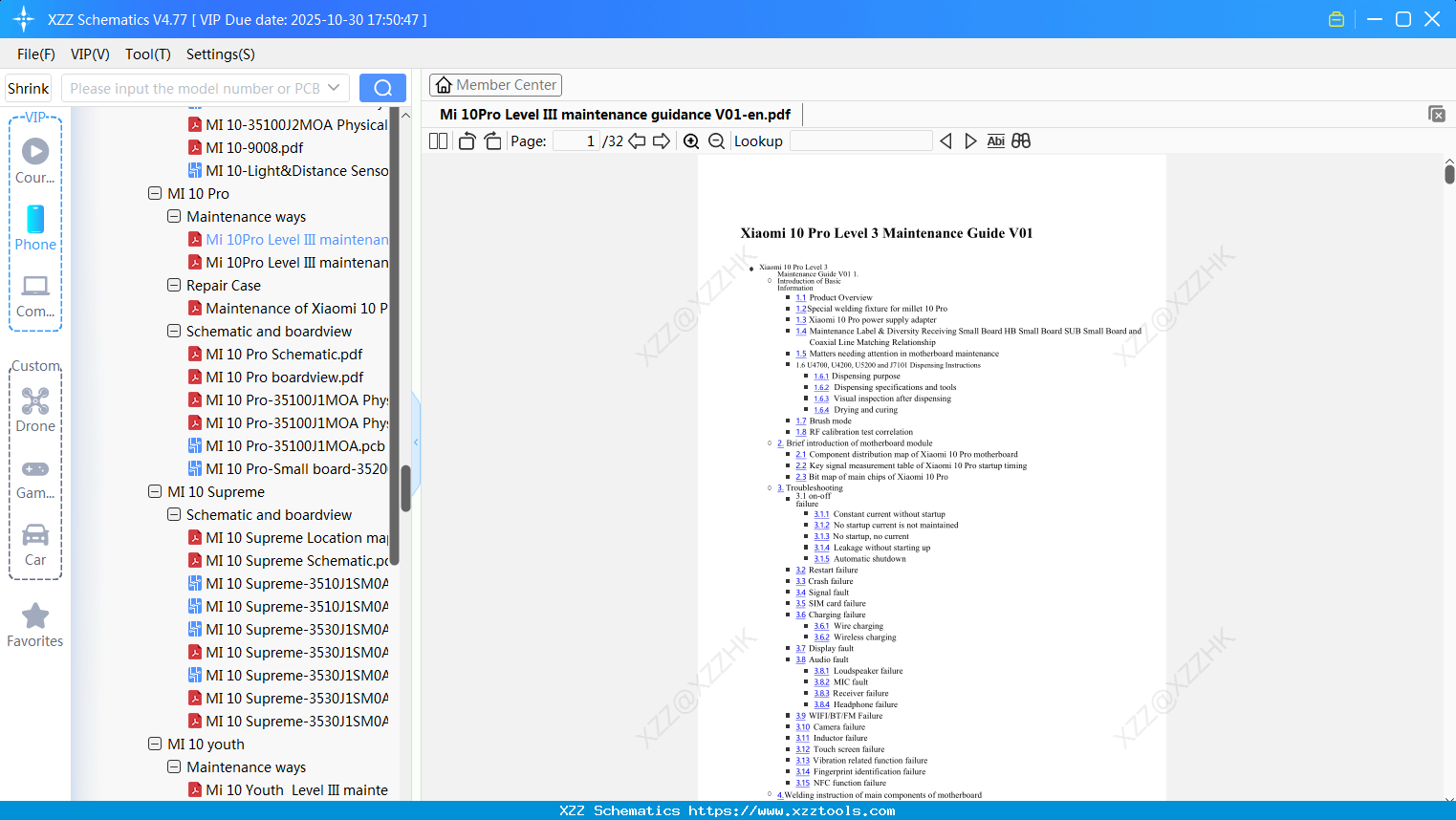This screenshot has height=820, width=1456.
Task: Open the Settings(S) menu
Action: click(x=221, y=54)
